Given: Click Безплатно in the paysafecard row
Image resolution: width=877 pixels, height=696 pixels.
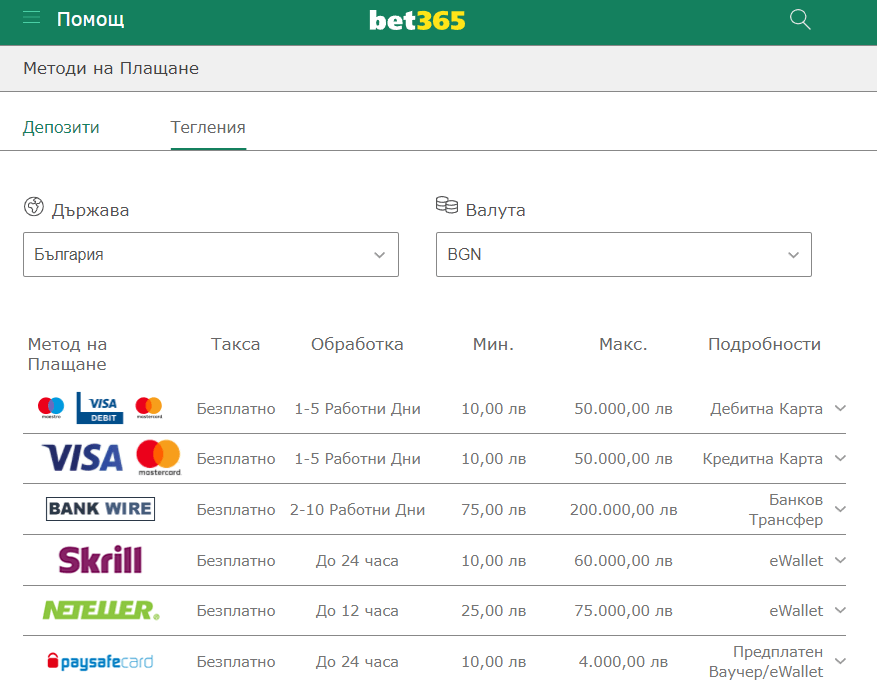Looking at the screenshot, I should click(236, 662).
